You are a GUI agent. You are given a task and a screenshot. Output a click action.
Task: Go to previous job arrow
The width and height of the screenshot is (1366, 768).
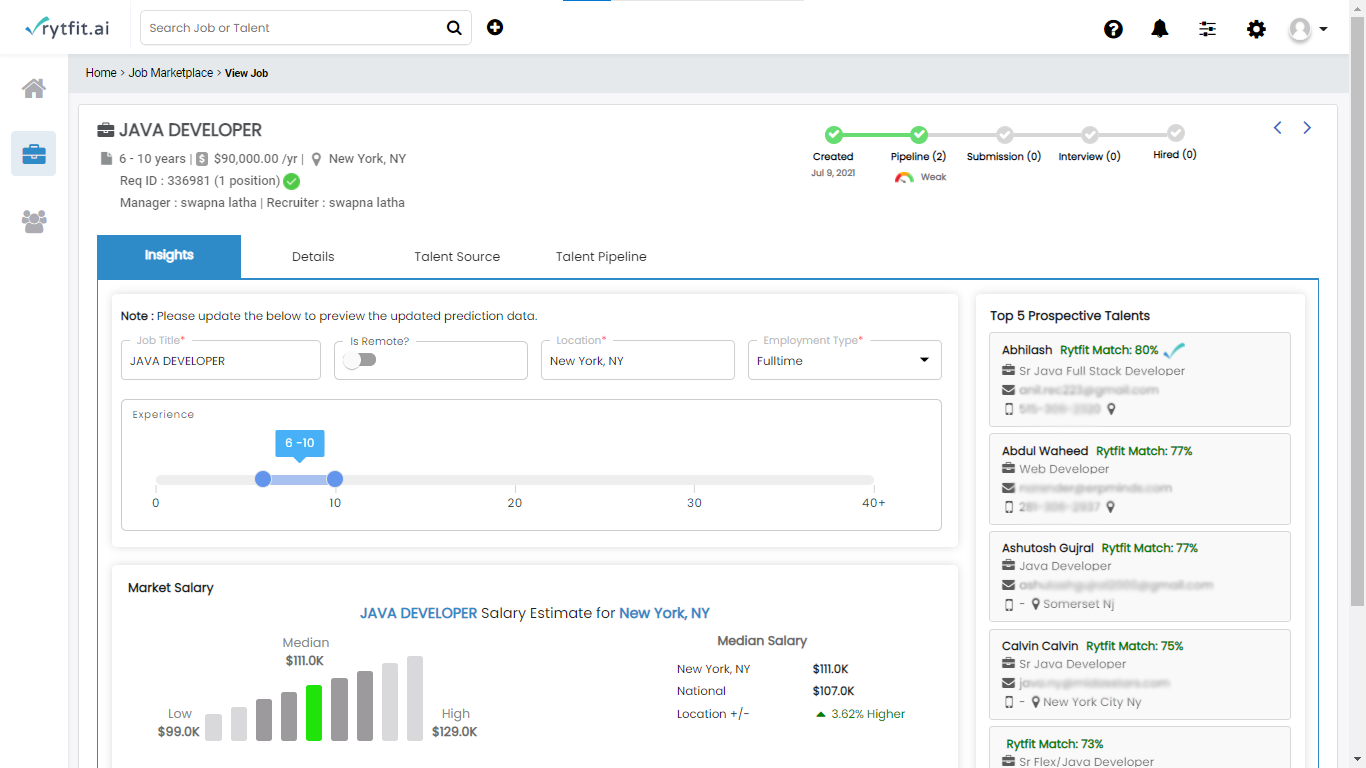click(x=1277, y=127)
